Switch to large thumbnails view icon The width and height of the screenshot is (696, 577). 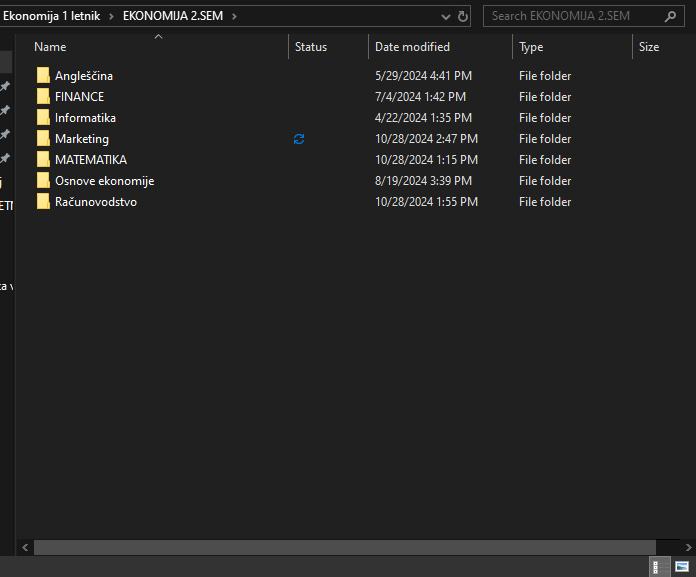[682, 567]
